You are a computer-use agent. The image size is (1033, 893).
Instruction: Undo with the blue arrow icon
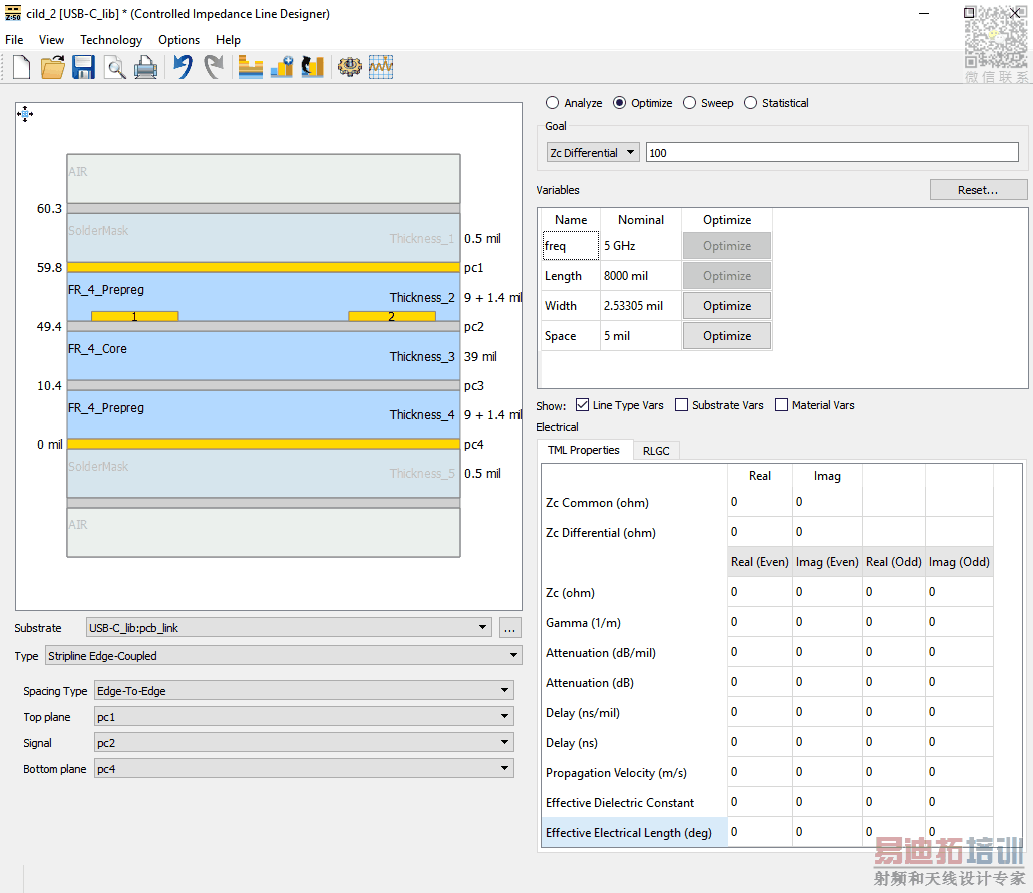pos(182,68)
